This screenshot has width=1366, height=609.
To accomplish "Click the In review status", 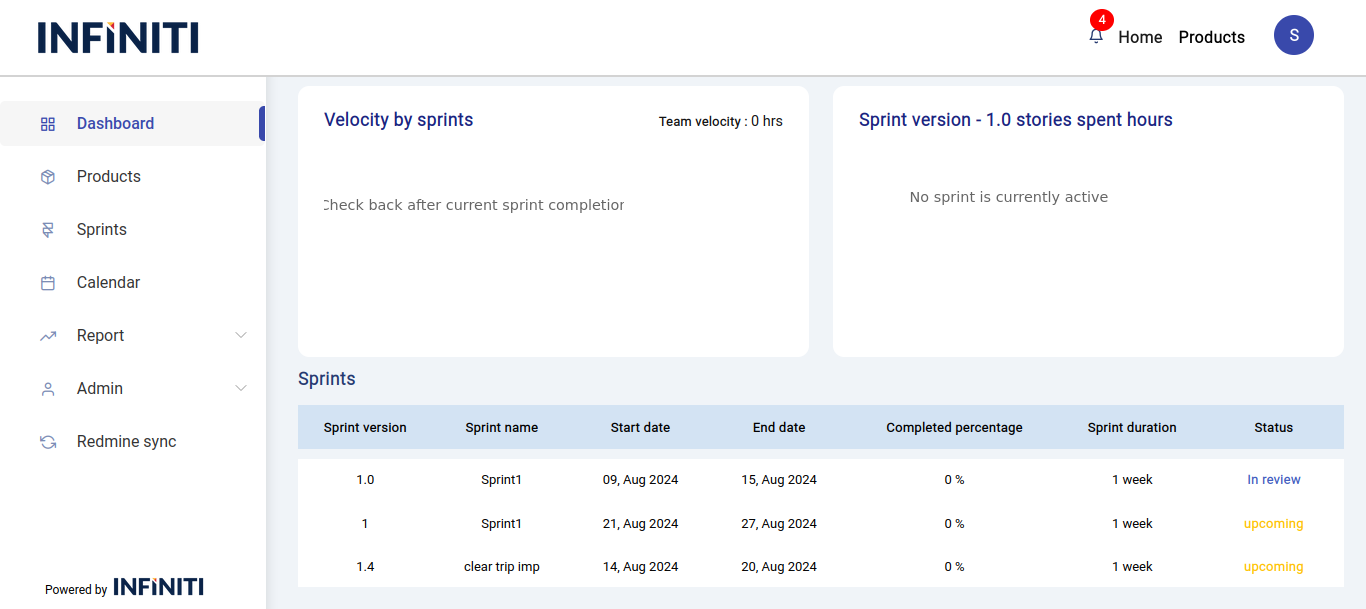I will tap(1273, 480).
